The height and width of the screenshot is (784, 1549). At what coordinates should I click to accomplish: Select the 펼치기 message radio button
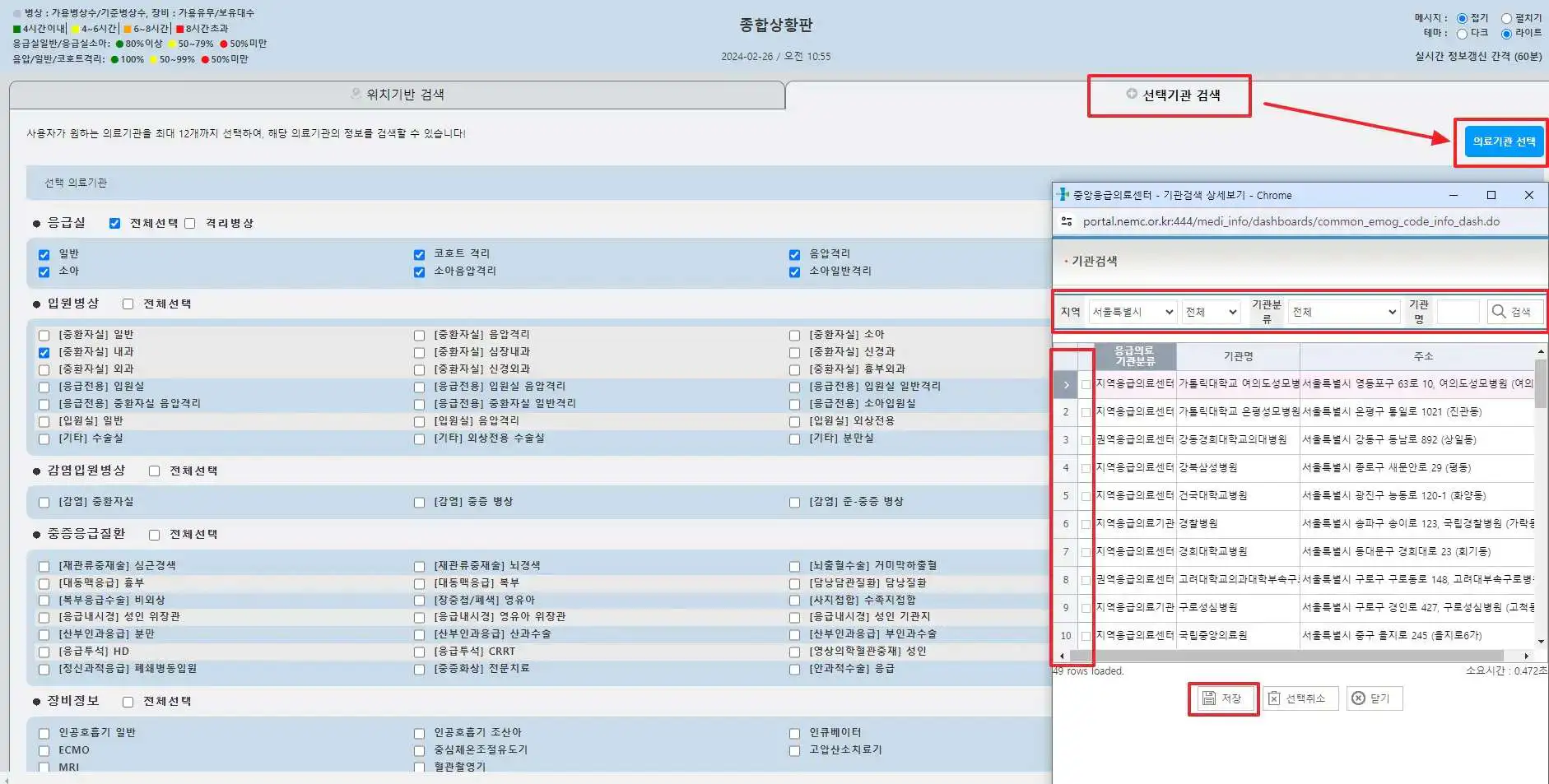(1506, 19)
